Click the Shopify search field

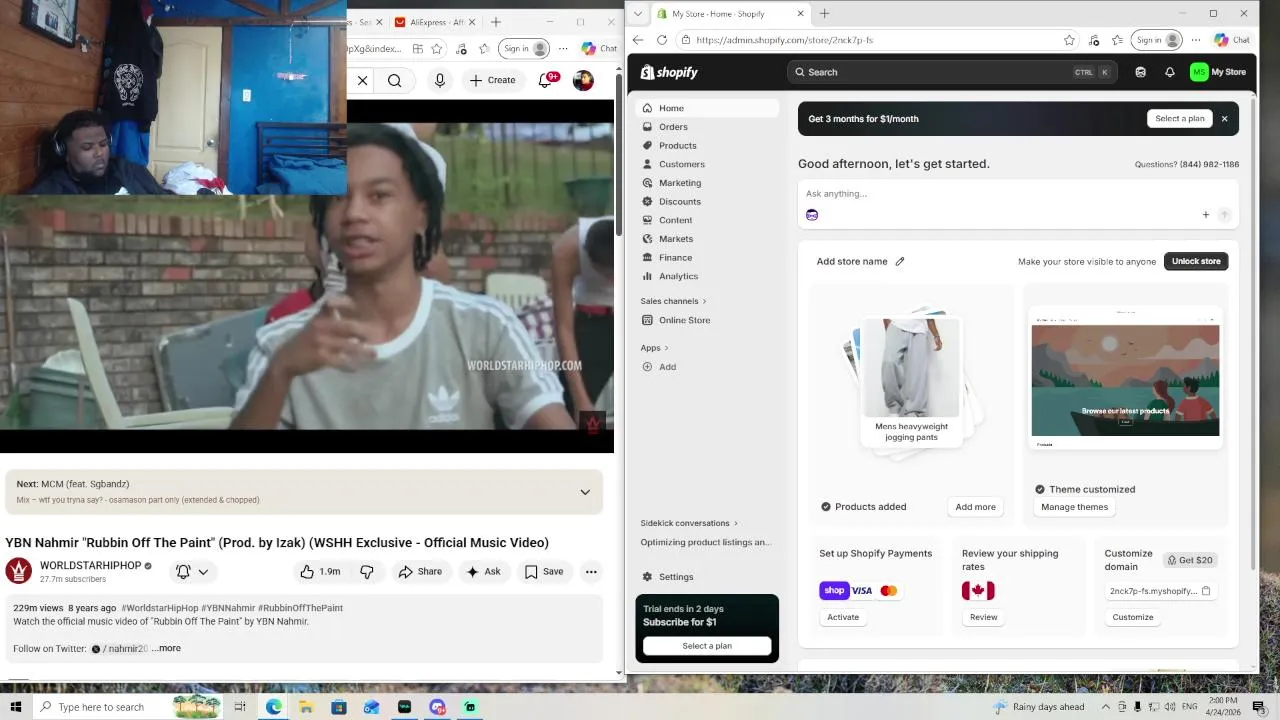click(x=952, y=72)
